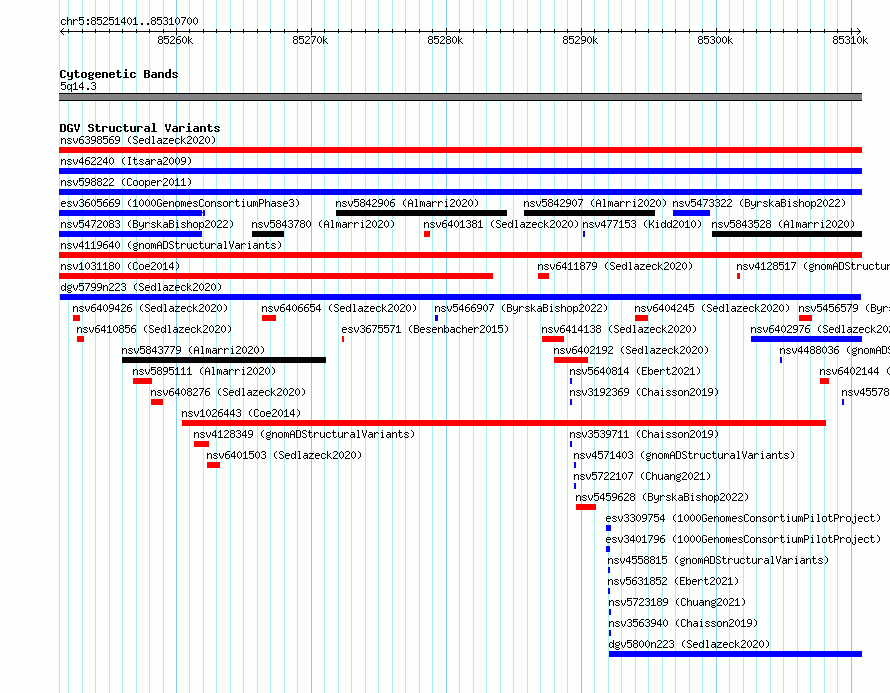This screenshot has width=890, height=693.
Task: Open nsv6401503 (Sedlazeck2020) label
Action: [284, 455]
